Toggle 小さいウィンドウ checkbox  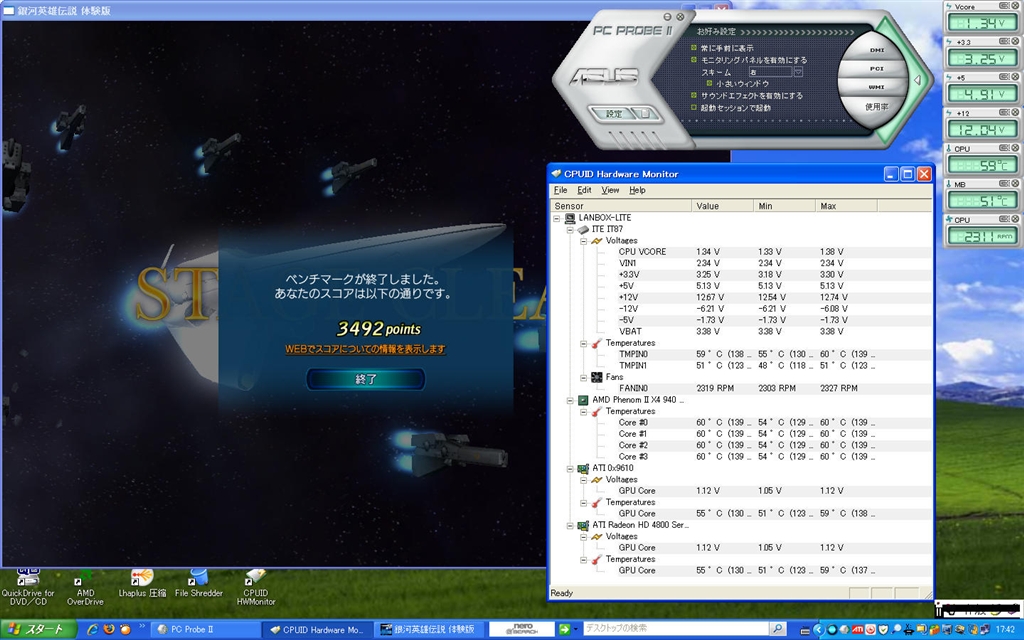coord(709,84)
